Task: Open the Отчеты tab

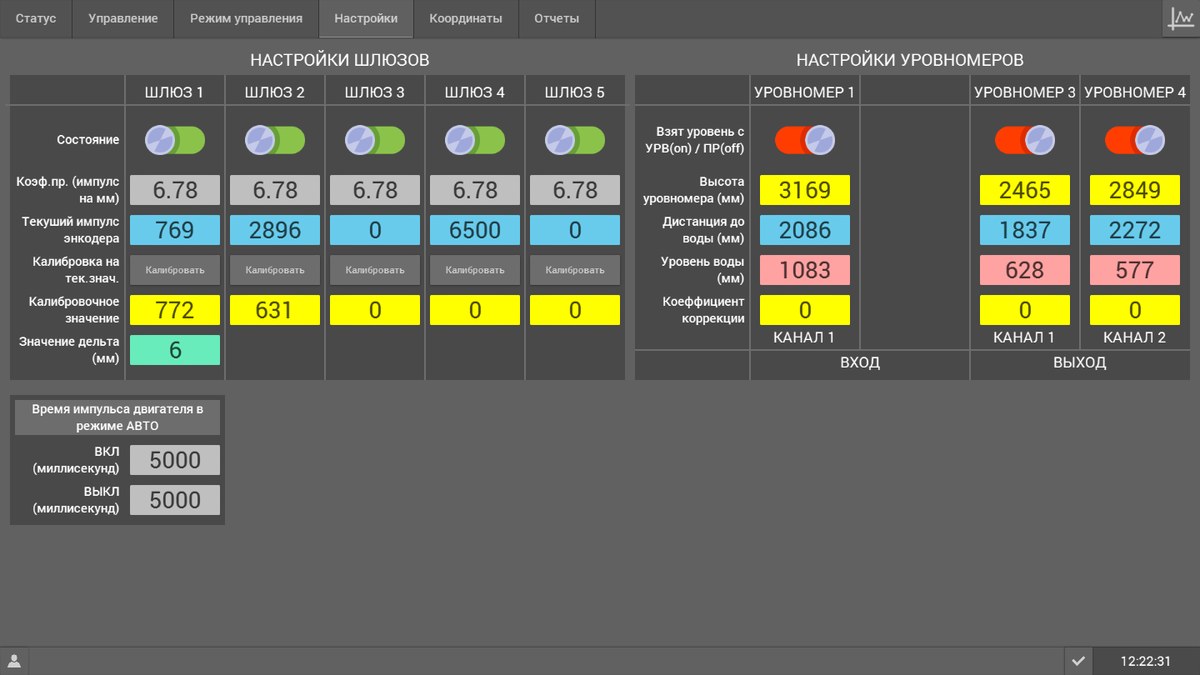Action: point(557,19)
